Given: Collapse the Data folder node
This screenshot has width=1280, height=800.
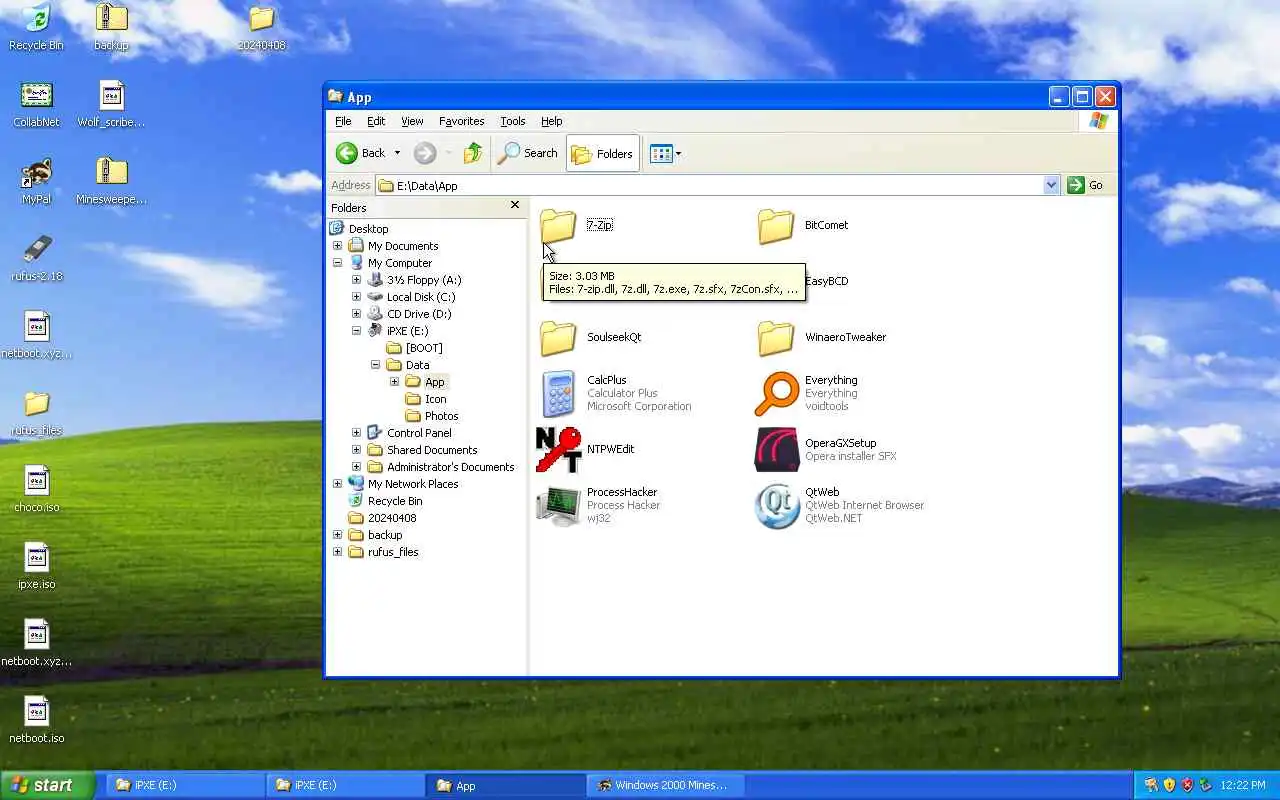Looking at the screenshot, I should pyautogui.click(x=375, y=365).
